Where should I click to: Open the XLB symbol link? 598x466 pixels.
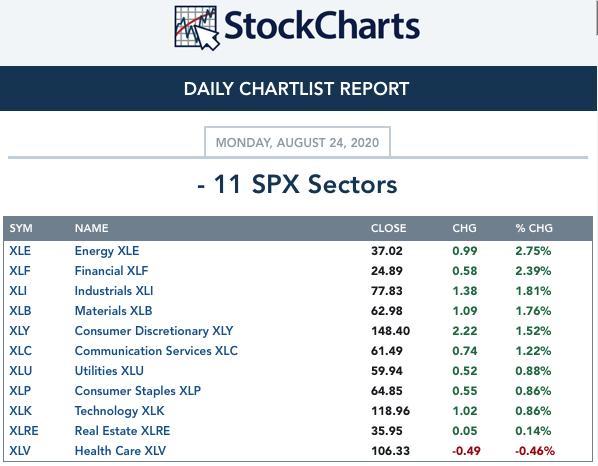tap(20, 311)
